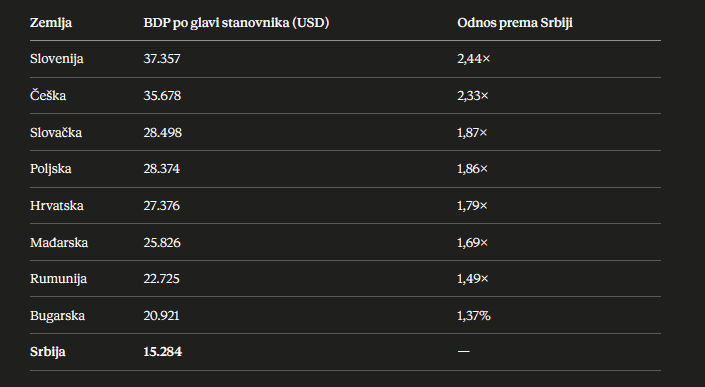Click the Poljska row label
This screenshot has height=387, width=705.
[51, 169]
